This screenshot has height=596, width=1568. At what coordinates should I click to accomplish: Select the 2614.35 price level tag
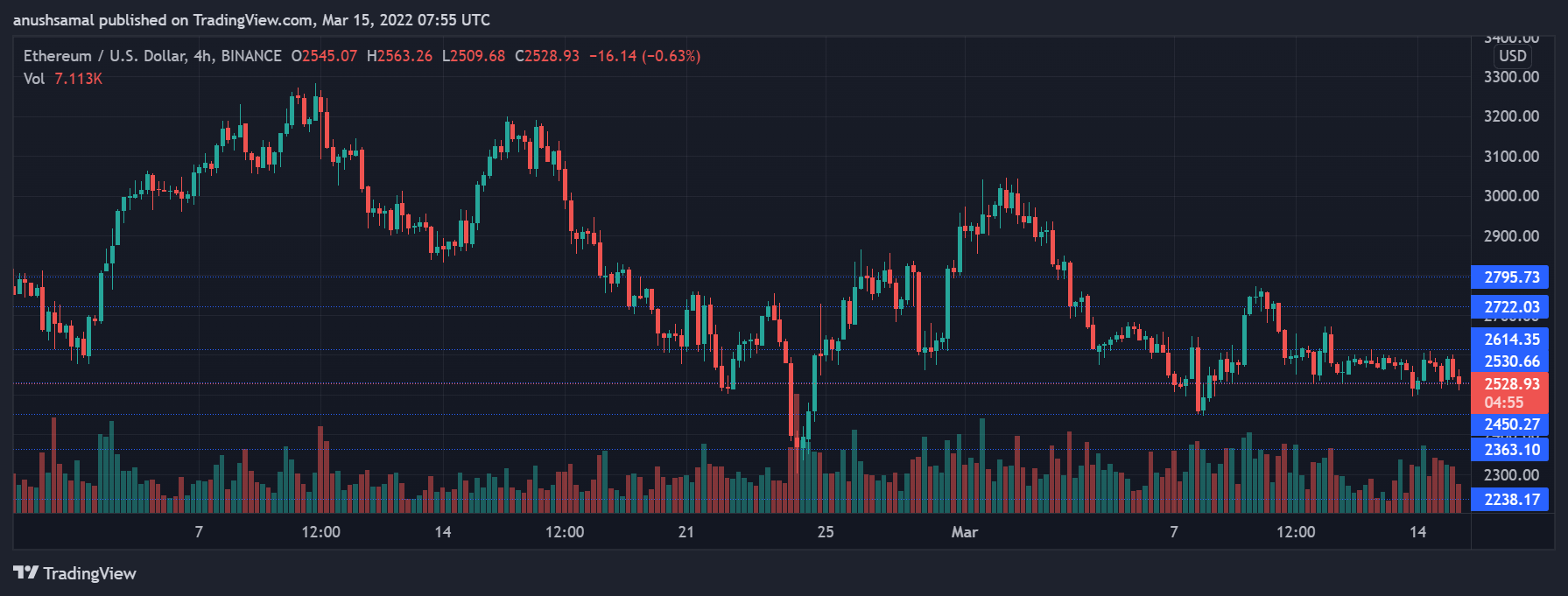(1511, 340)
